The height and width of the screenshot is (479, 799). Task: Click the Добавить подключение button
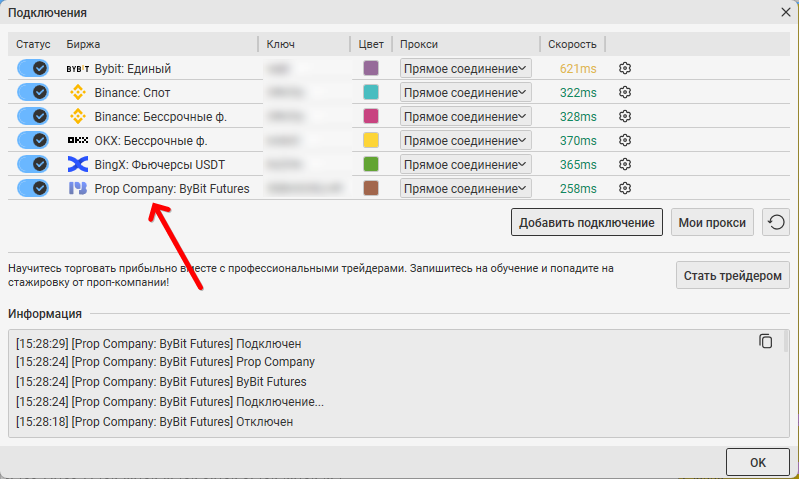pyautogui.click(x=587, y=222)
